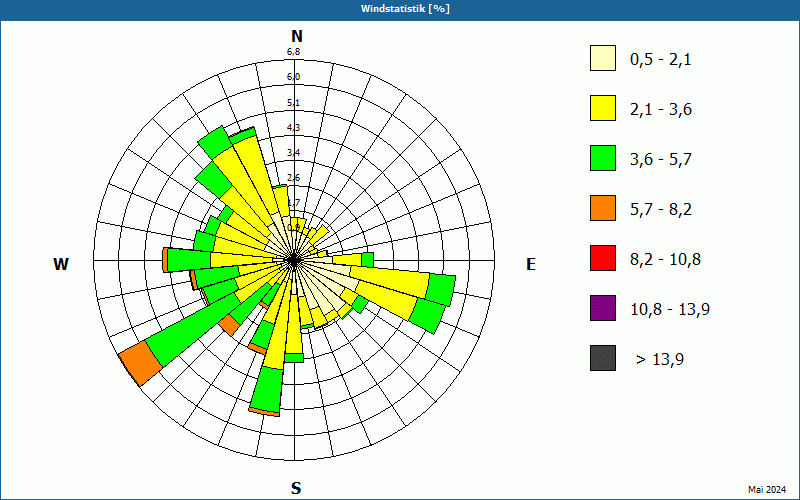Click the E compass label

[x=531, y=264]
